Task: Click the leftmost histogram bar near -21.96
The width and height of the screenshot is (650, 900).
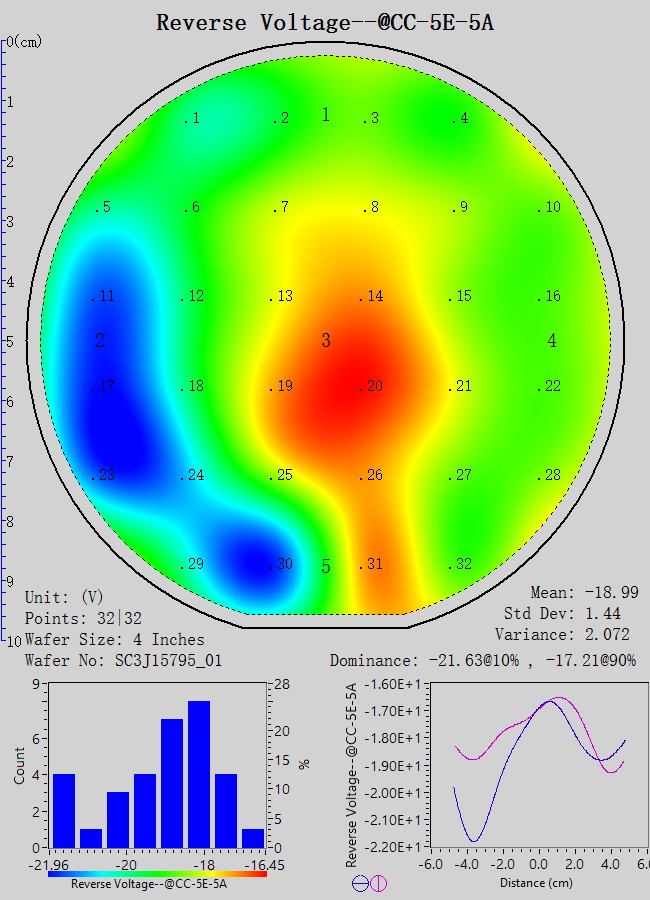Action: coord(63,810)
